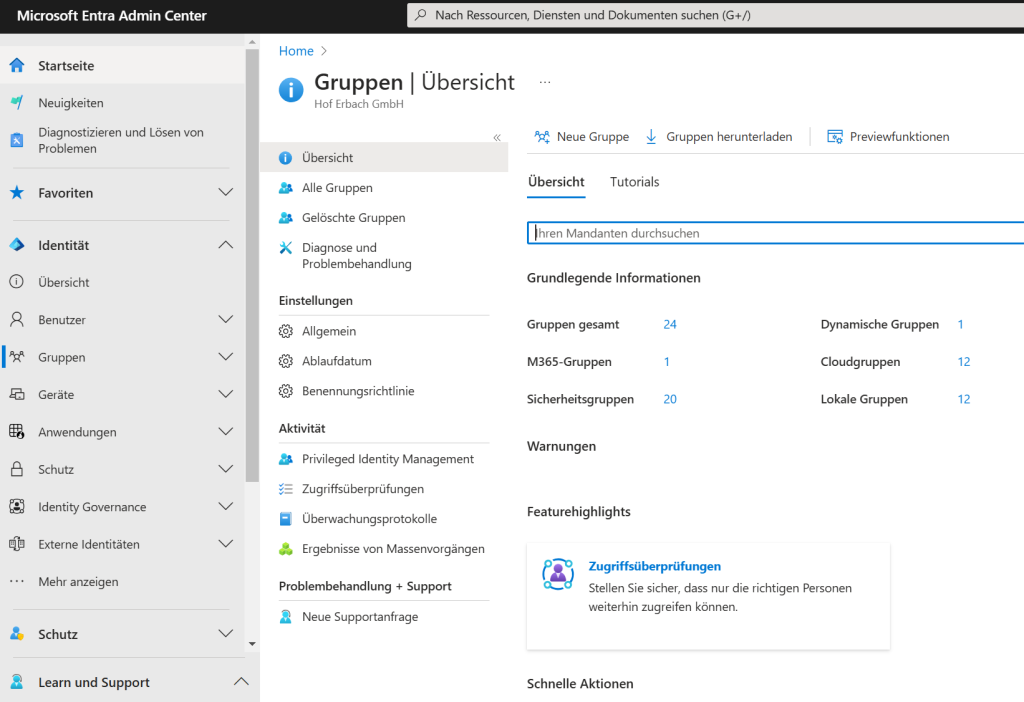Open the Benutzer section icon
This screenshot has width=1024, height=702.
pyautogui.click(x=17, y=319)
